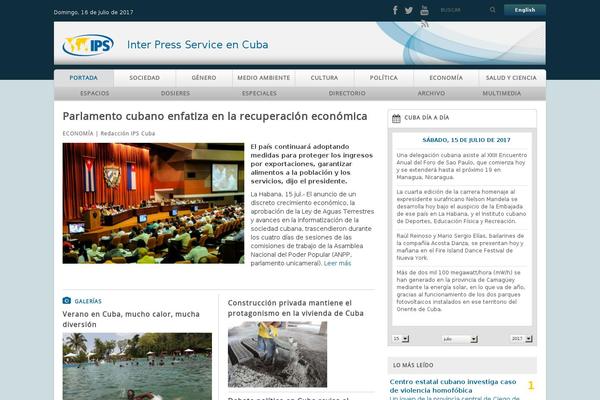Open headline Parlamento cubano enfatiza en la recuperación
600x400 pixels.
coord(215,116)
